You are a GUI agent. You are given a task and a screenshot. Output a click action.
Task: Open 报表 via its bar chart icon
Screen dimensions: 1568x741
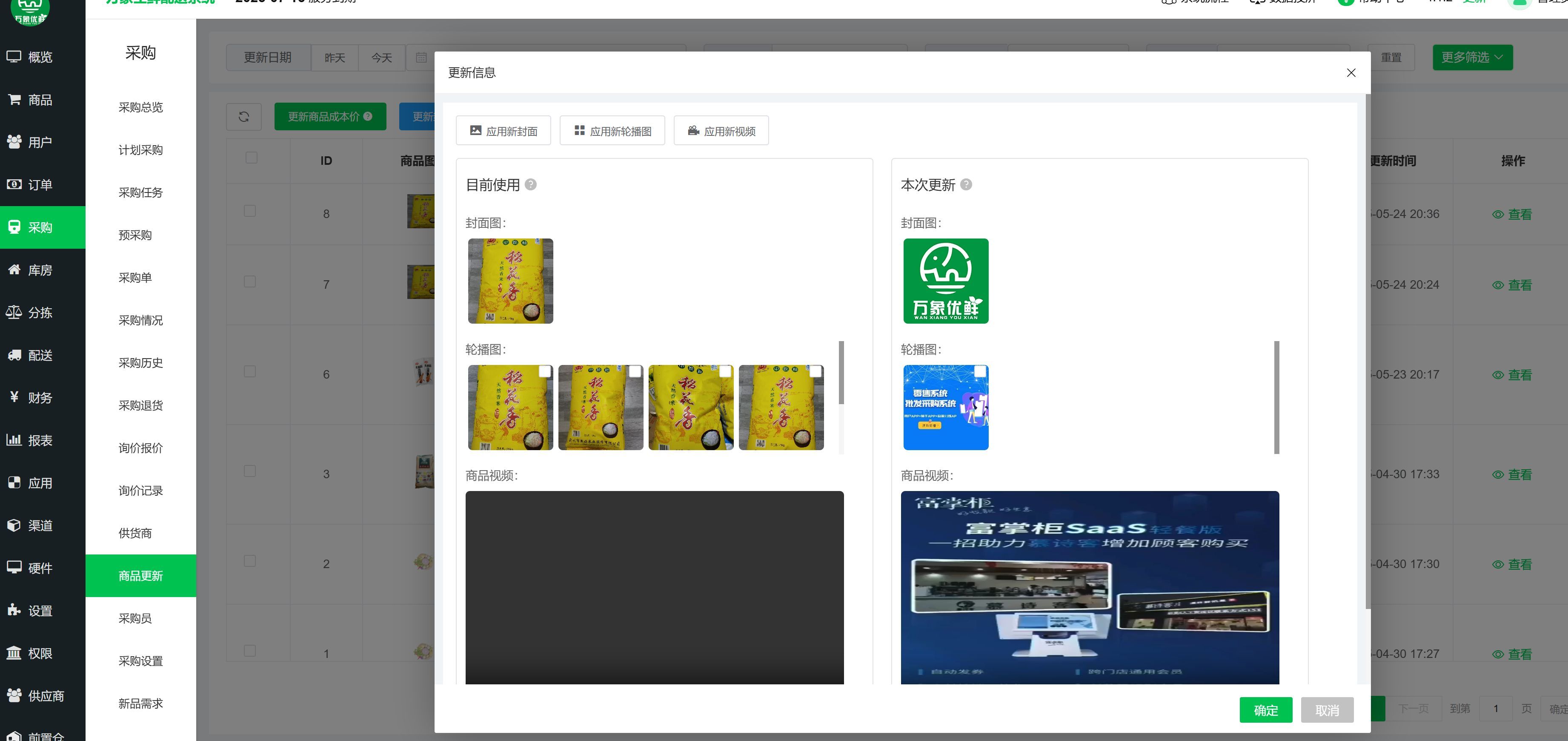tap(13, 440)
